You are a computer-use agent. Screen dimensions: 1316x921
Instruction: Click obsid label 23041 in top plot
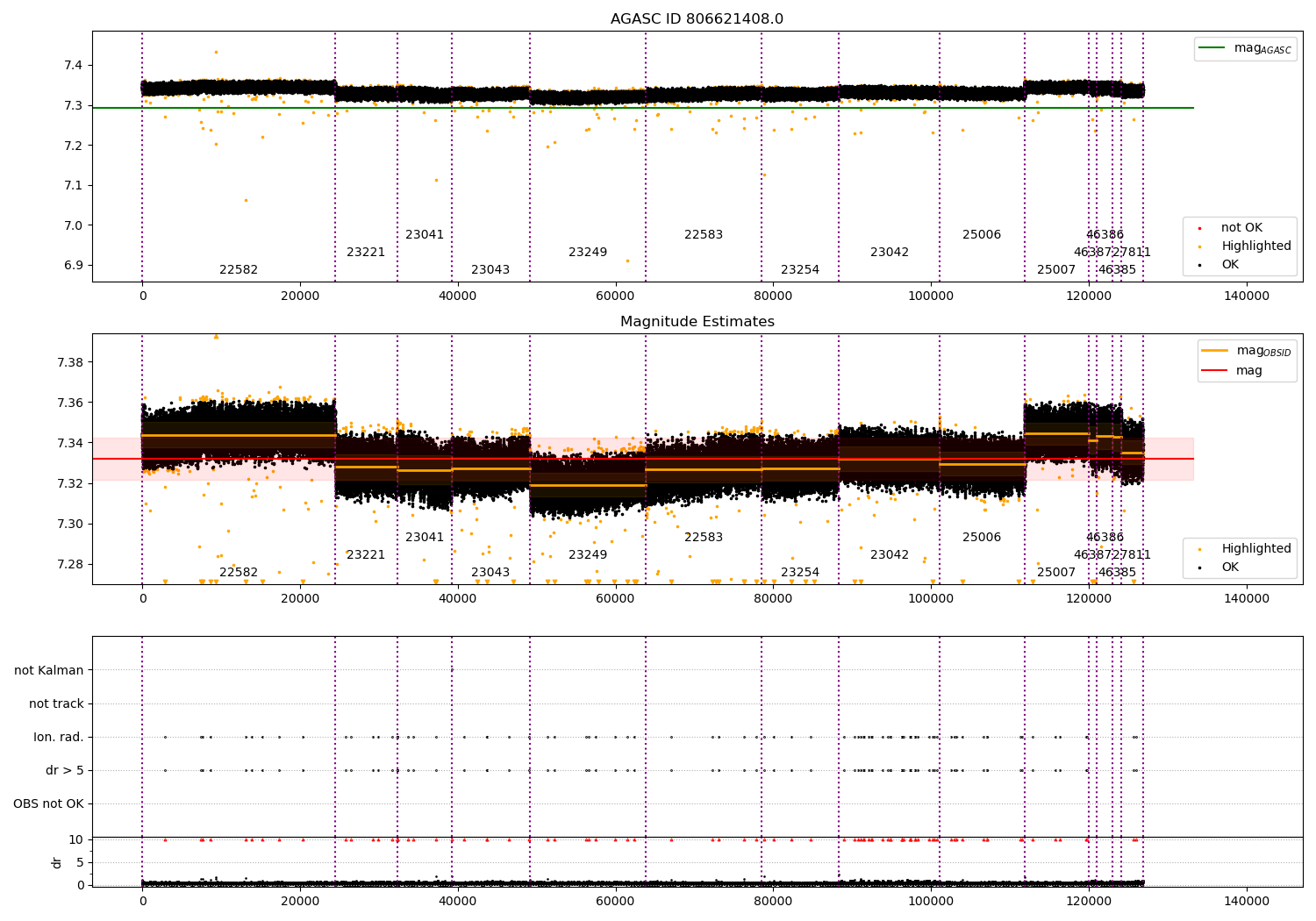[x=425, y=235]
